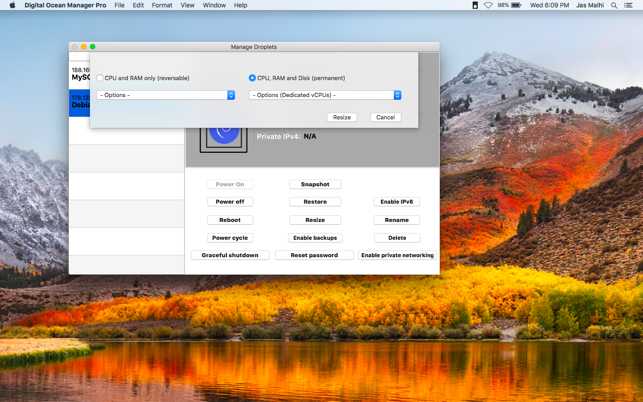Click the phone device menu bar icon
The height and width of the screenshot is (402, 643).
[475, 5]
